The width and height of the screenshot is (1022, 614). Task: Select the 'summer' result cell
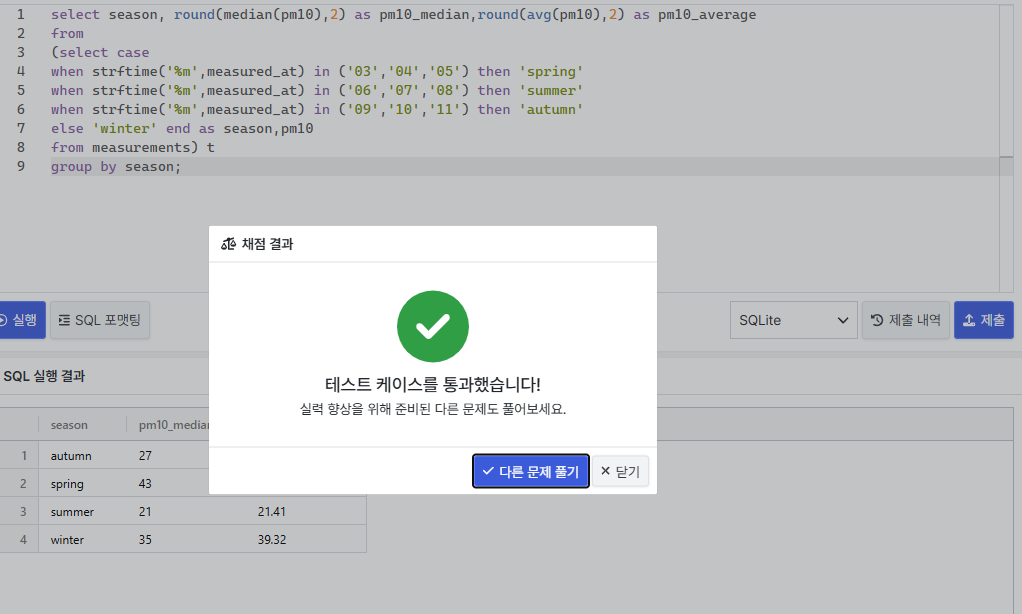pos(72,512)
